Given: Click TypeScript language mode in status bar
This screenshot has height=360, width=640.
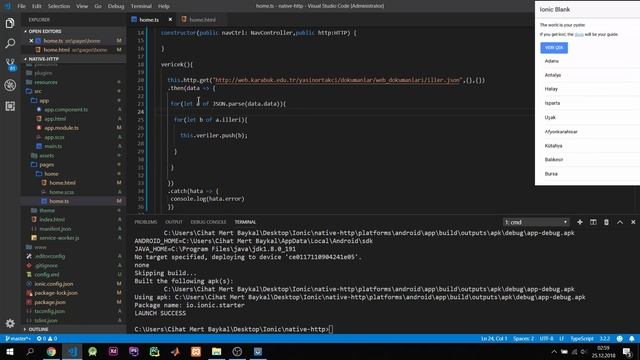Looking at the screenshot, I should click(582, 338).
